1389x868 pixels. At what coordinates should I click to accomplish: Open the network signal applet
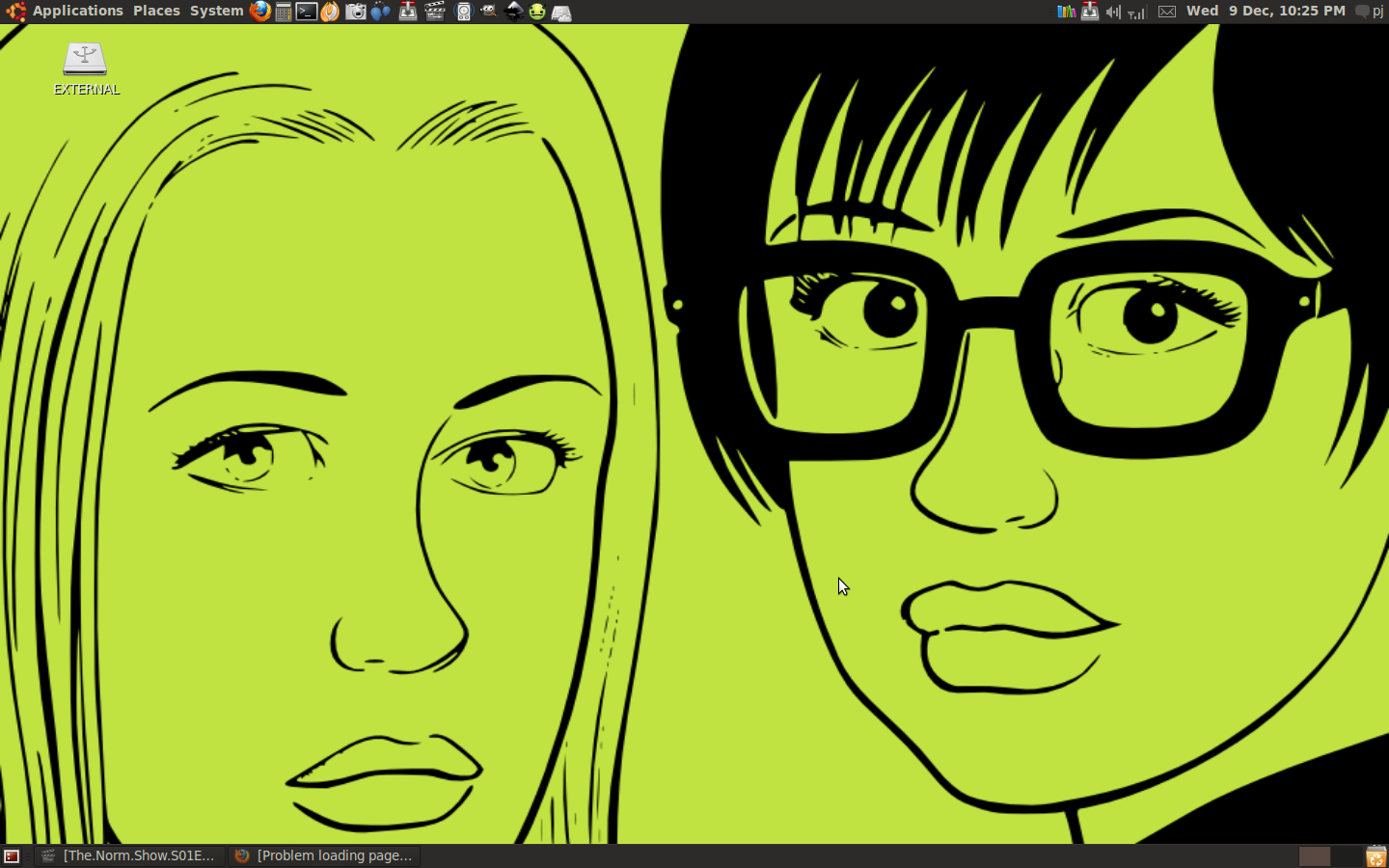coord(1137,12)
